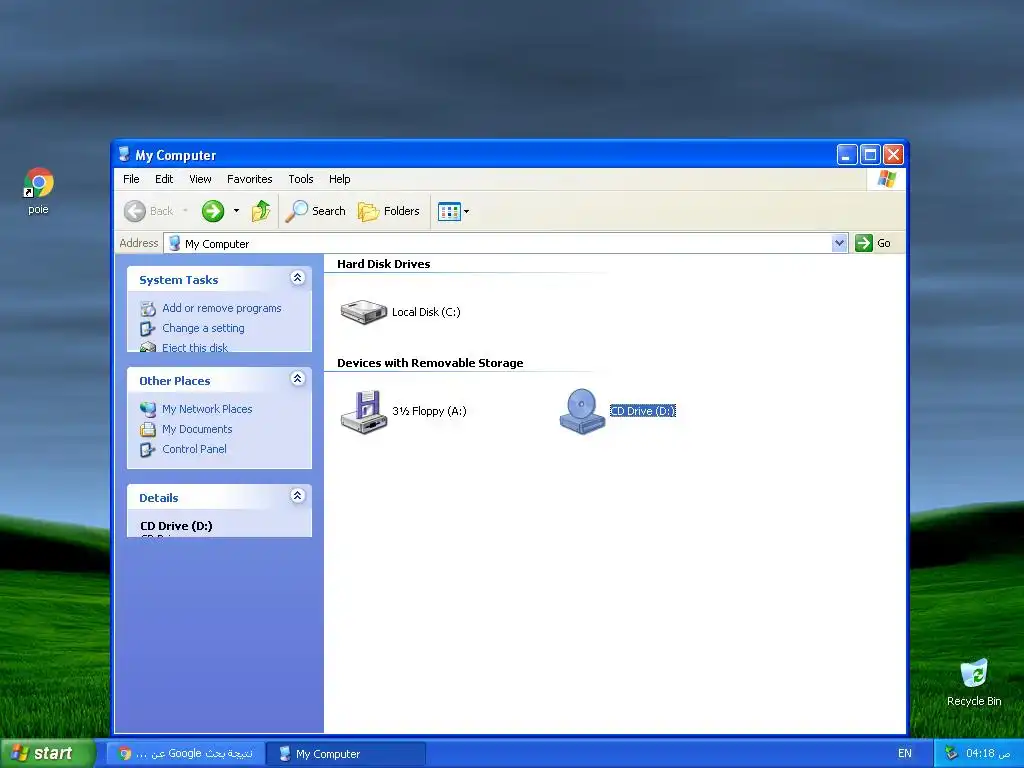1024x768 pixels.
Task: Maximize the My Computer window
Action: tap(870, 155)
